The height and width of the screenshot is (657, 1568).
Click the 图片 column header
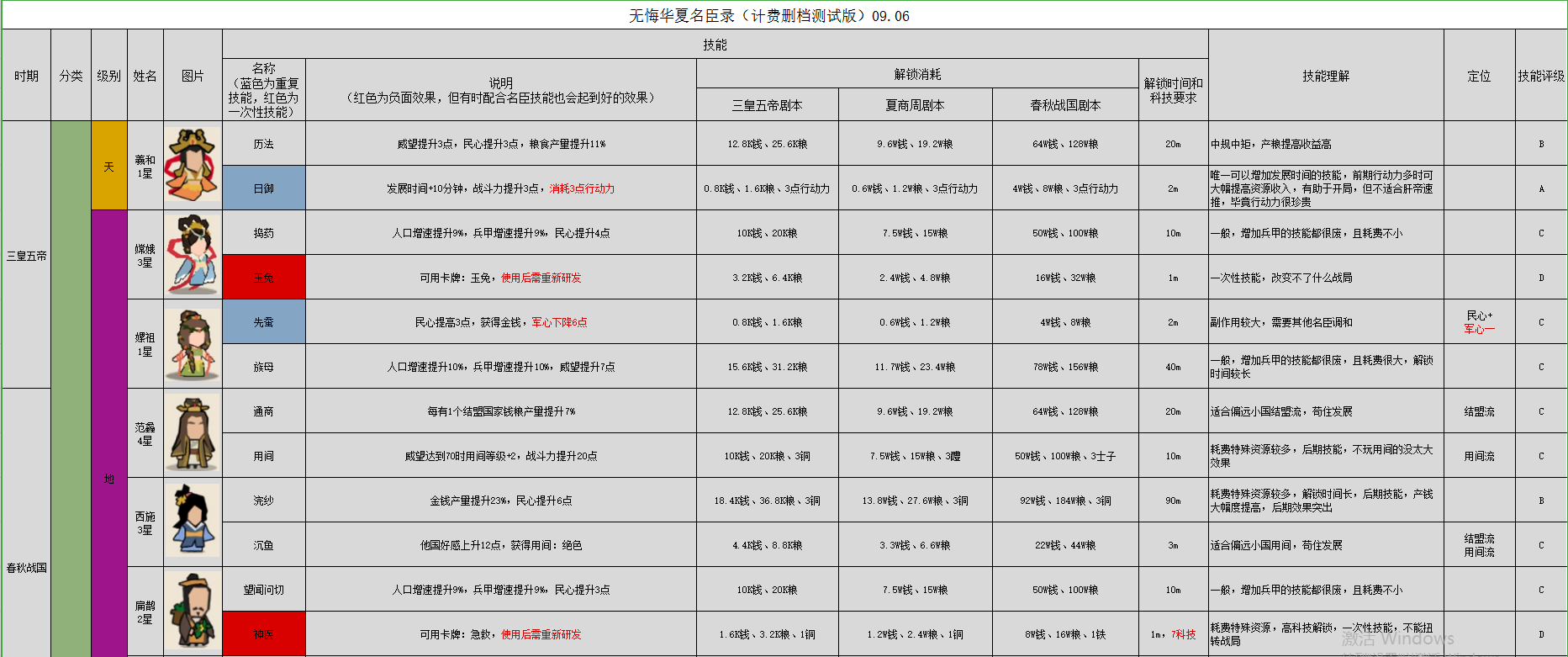(193, 76)
